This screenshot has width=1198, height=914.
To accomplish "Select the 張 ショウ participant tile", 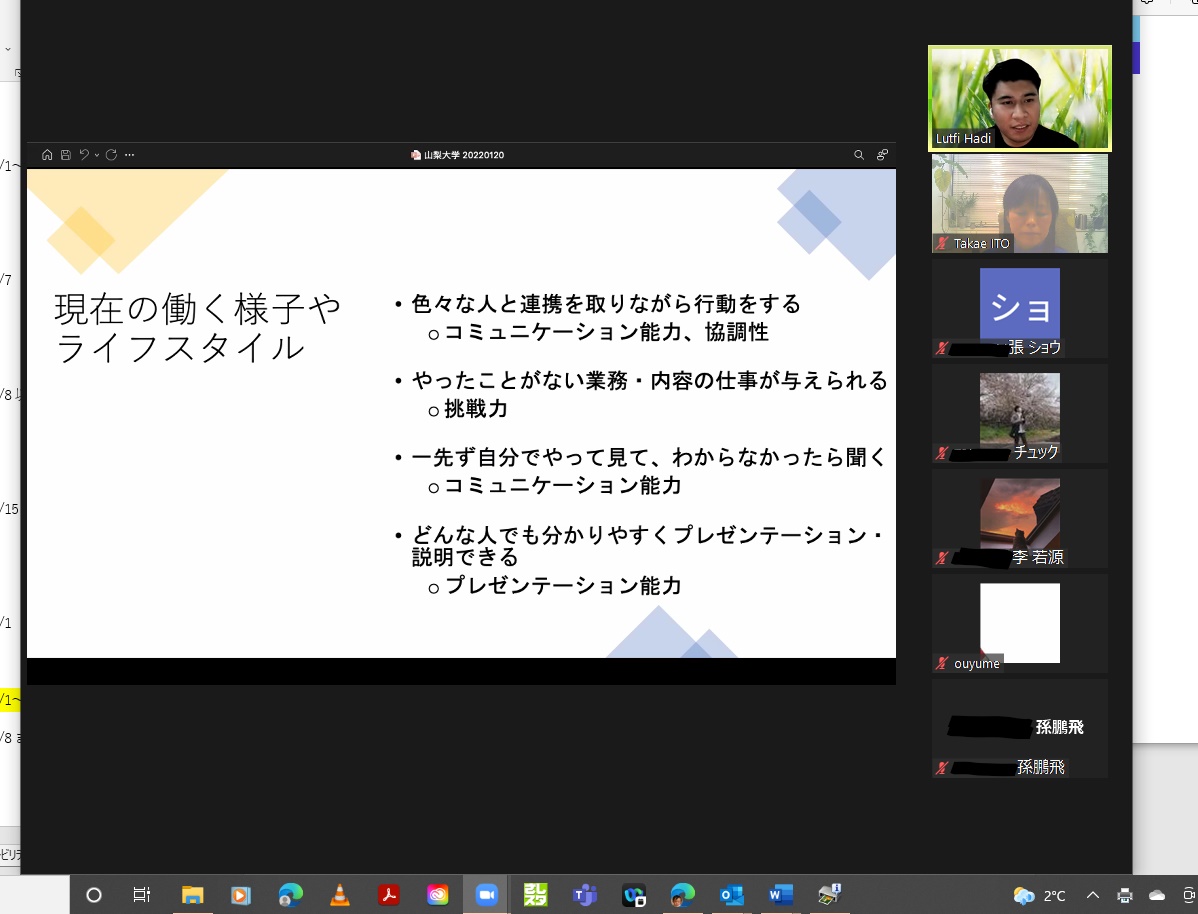I will [x=1019, y=308].
